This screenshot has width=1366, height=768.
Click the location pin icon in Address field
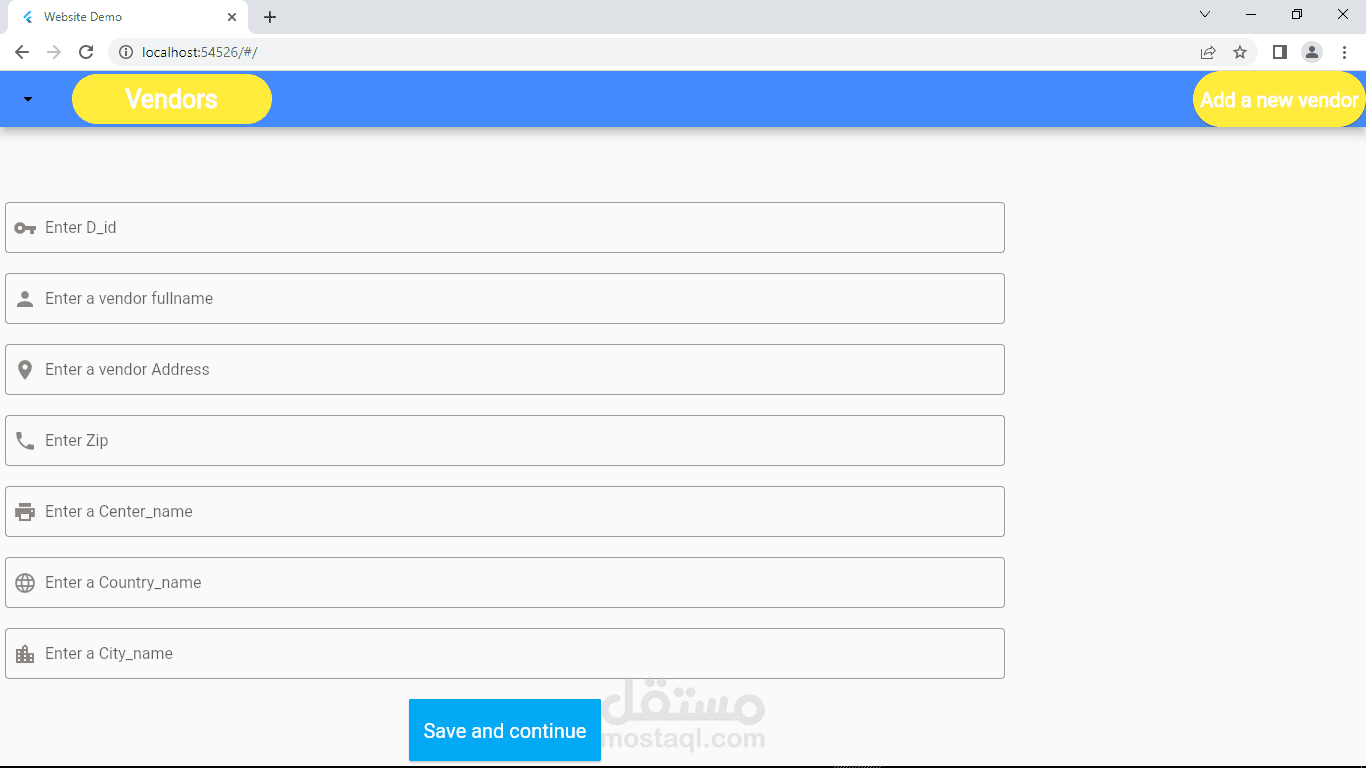pyautogui.click(x=25, y=370)
